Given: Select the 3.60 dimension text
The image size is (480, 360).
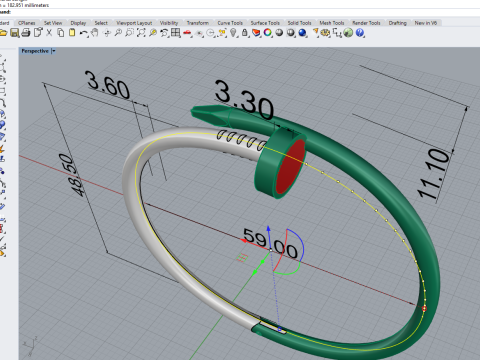Looking at the screenshot, I should coord(108,85).
